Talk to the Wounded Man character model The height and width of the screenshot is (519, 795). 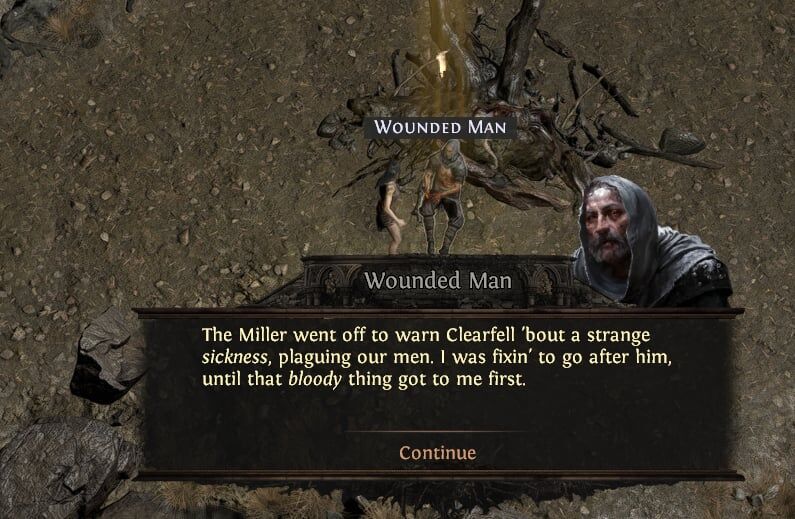click(443, 198)
